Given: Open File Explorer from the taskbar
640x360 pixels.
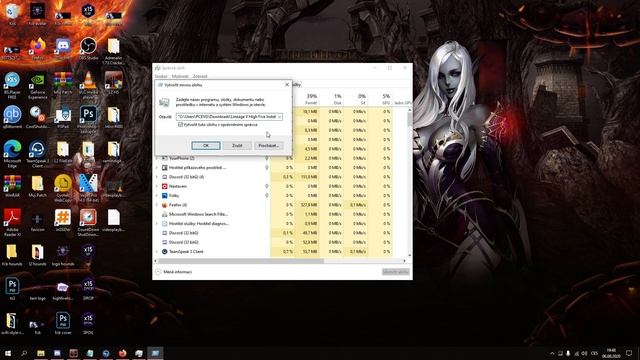Looking at the screenshot, I should tap(41, 353).
